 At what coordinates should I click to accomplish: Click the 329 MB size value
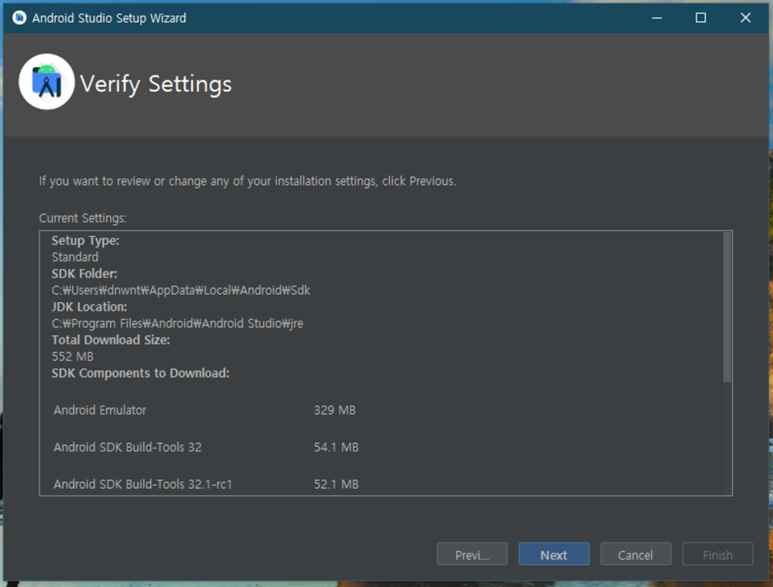click(335, 410)
